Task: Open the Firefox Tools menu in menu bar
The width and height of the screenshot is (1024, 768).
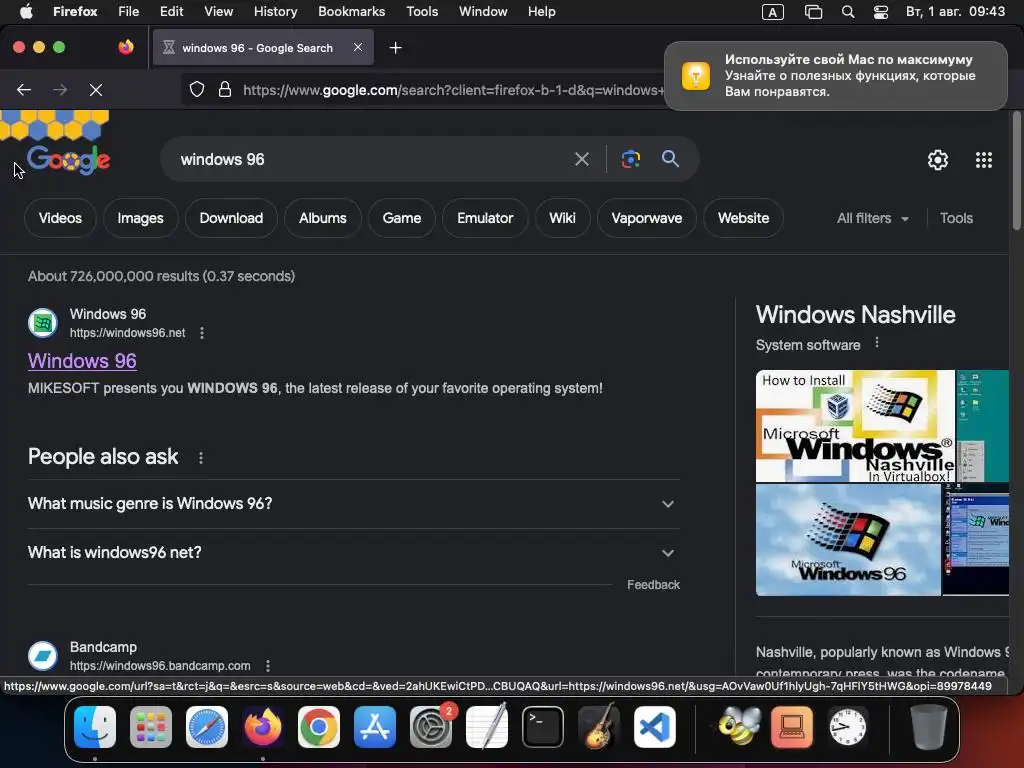Action: 422,12
